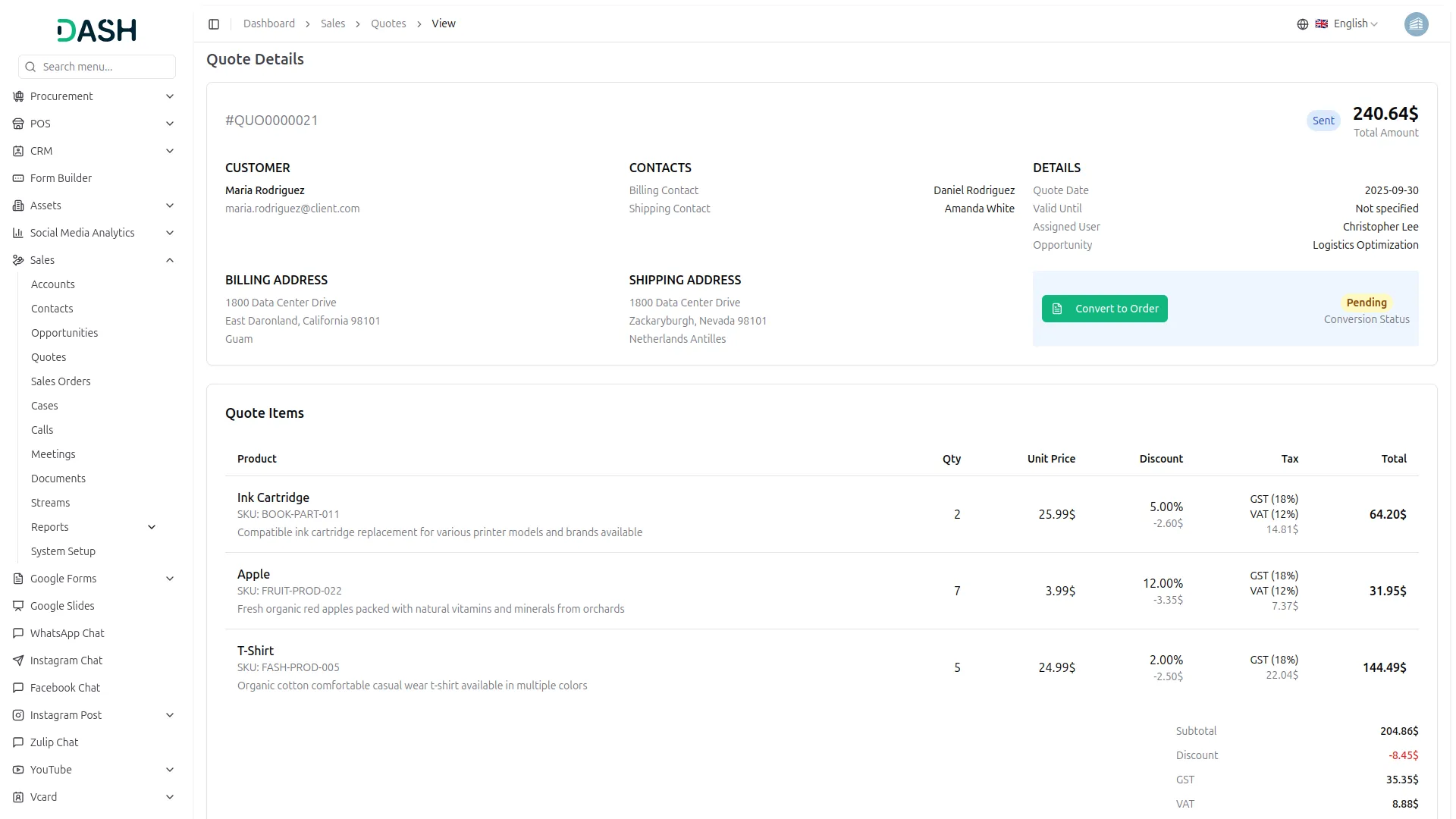Click the YouTube icon in sidebar
Image resolution: width=1456 pixels, height=819 pixels.
(x=18, y=770)
